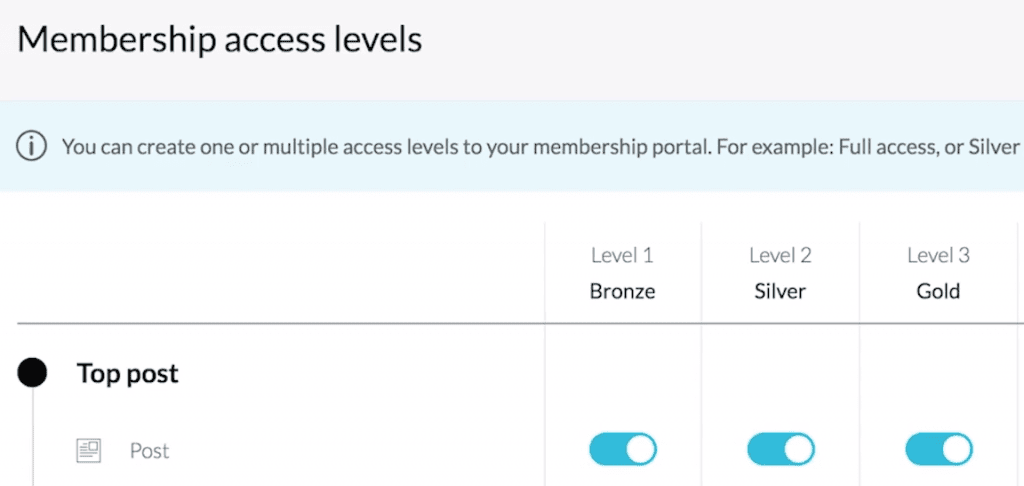Click the Level 3 column label
Image resolution: width=1024 pixels, height=486 pixels.
(938, 255)
